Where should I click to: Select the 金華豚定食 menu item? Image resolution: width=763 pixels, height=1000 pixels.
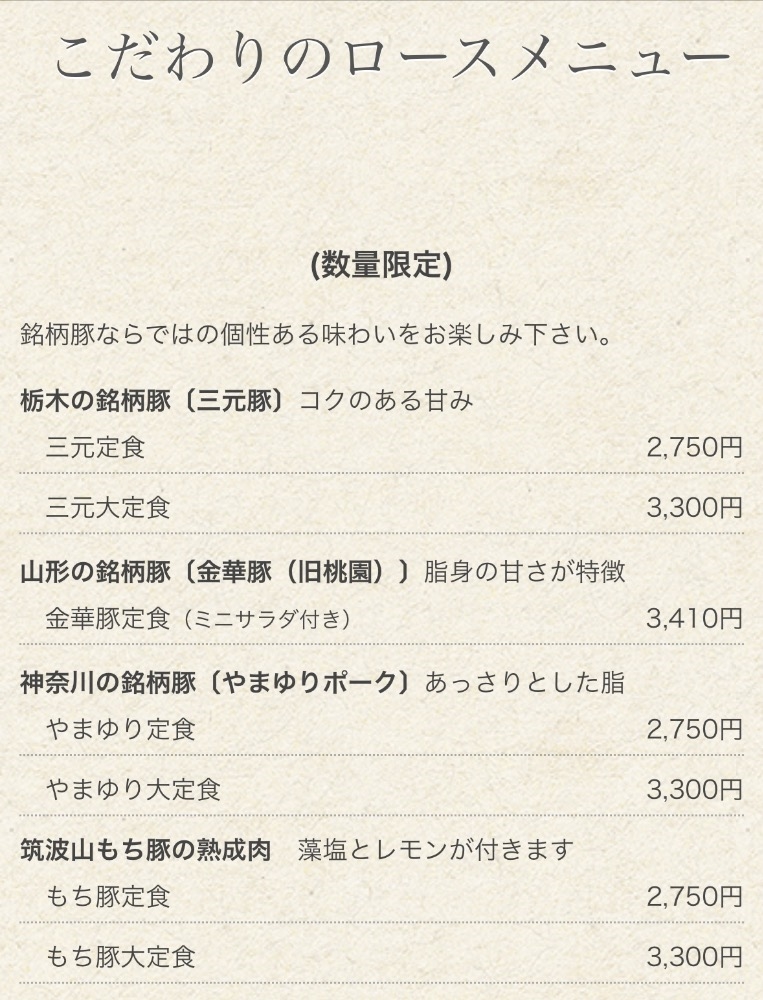pyautogui.click(x=108, y=619)
